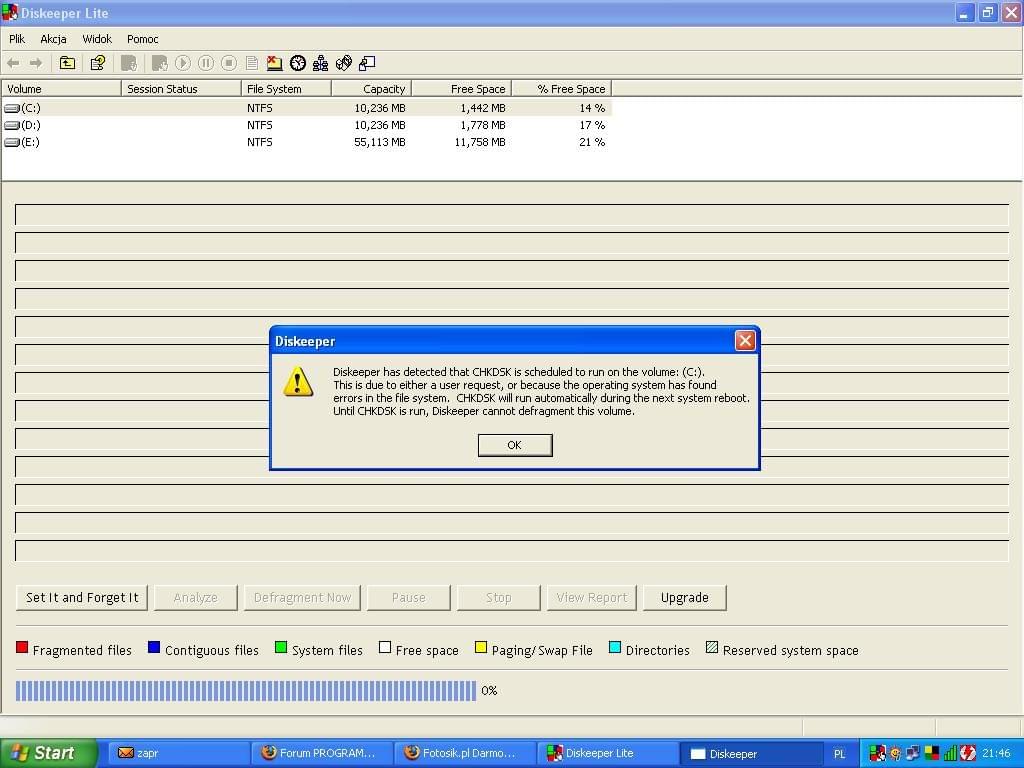Viewport: 1024px width, 768px height.
Task: Open the help properties toolbar icon
Action: pyautogui.click(x=98, y=63)
